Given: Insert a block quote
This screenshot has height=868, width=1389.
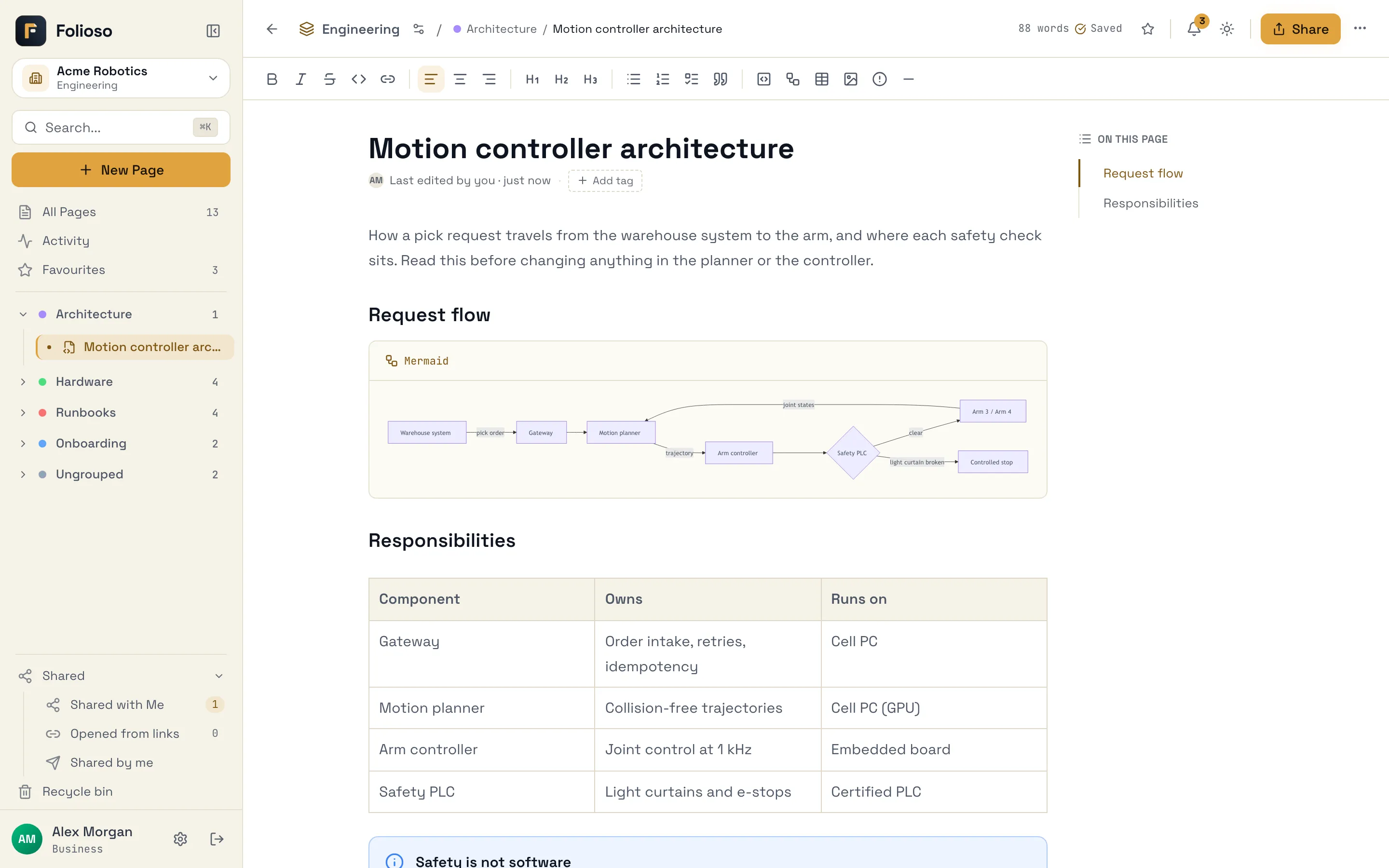Looking at the screenshot, I should (x=721, y=79).
